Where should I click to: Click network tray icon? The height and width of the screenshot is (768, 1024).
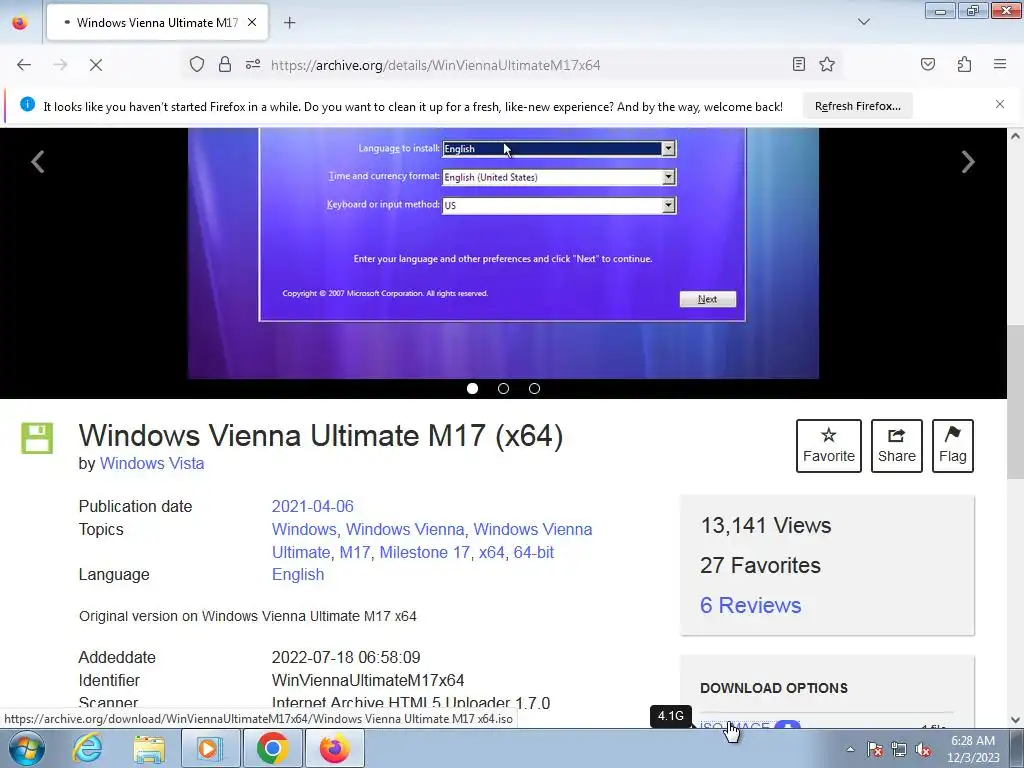point(899,749)
